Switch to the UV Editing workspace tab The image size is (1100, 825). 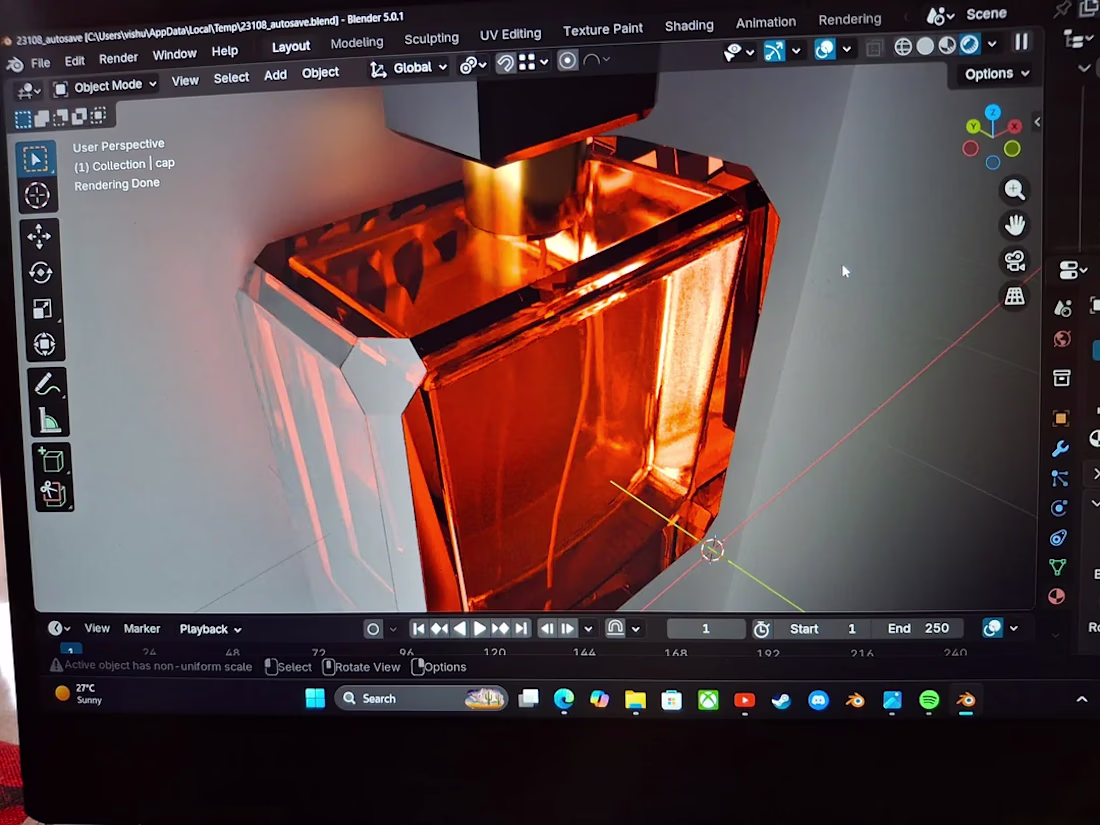tap(510, 34)
